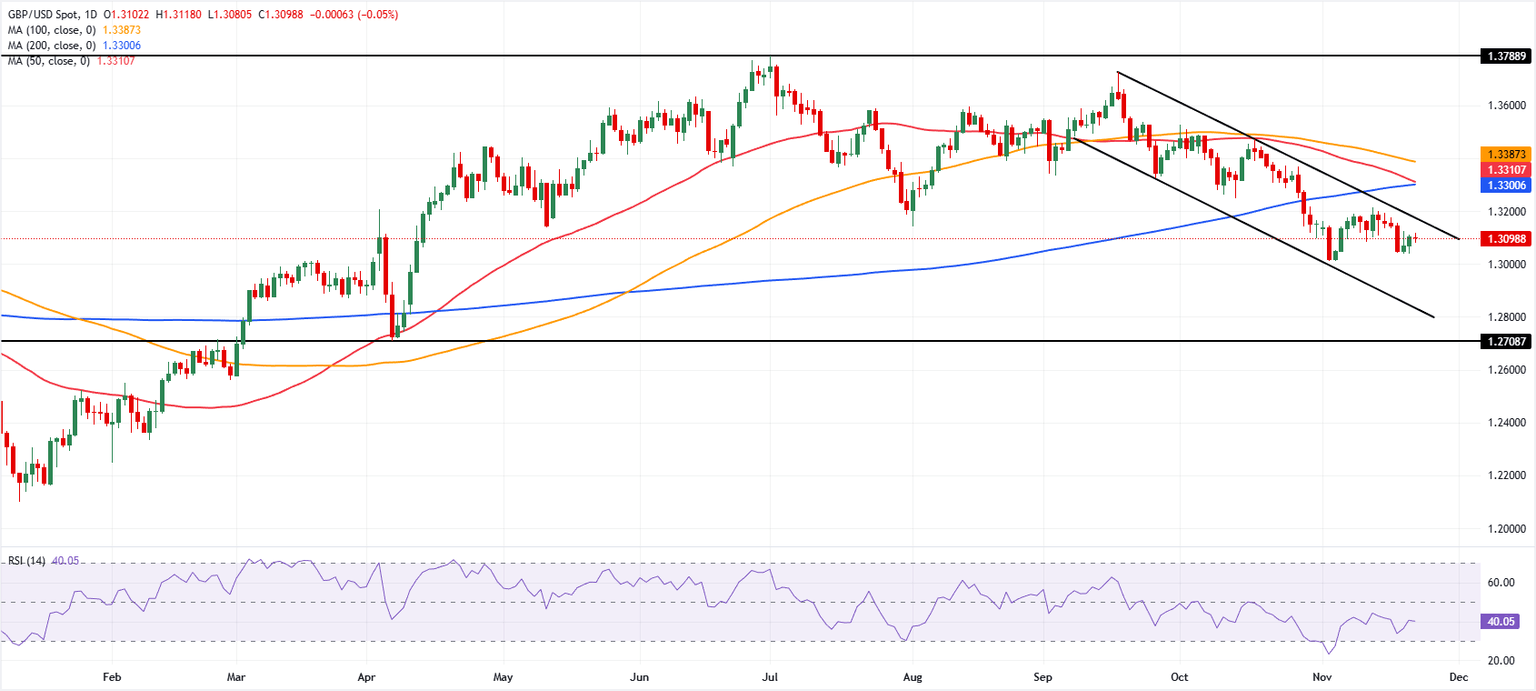Click the Jul label on the time axis
1536x691 pixels.
(769, 677)
